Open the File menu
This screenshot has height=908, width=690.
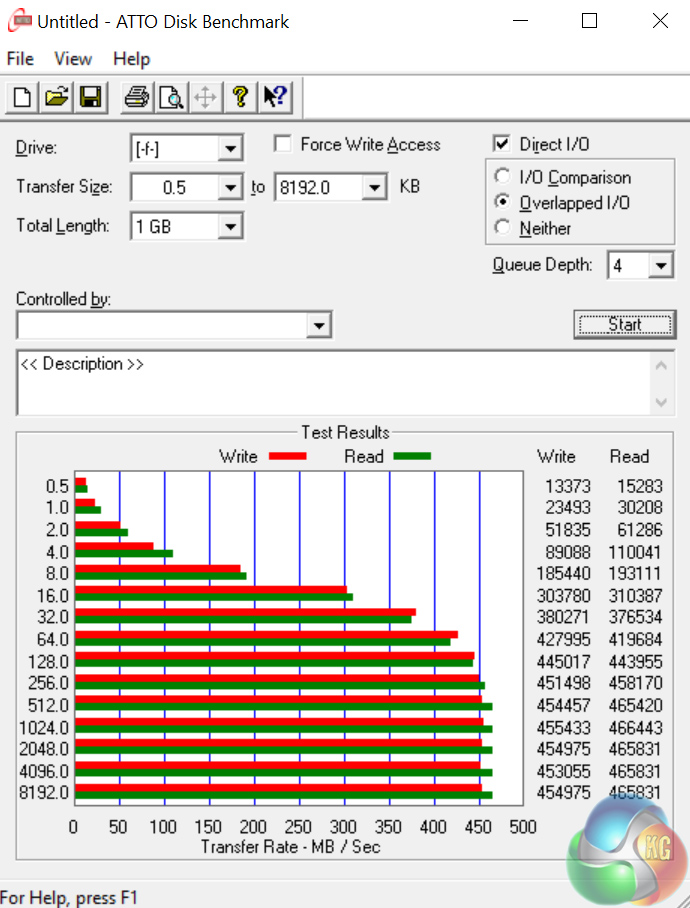point(20,59)
